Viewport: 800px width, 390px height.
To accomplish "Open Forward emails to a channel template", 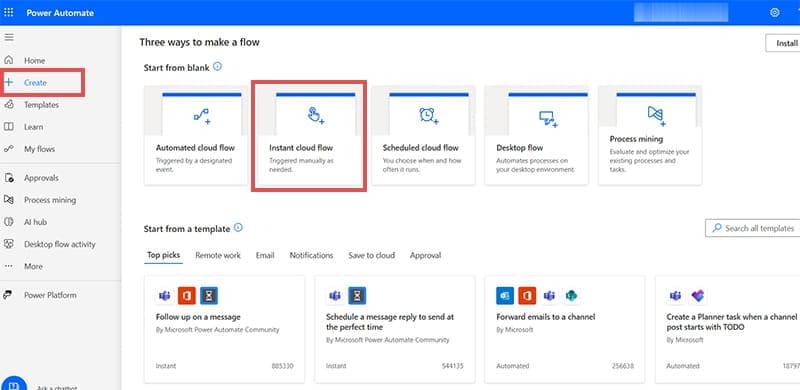I will pos(565,330).
